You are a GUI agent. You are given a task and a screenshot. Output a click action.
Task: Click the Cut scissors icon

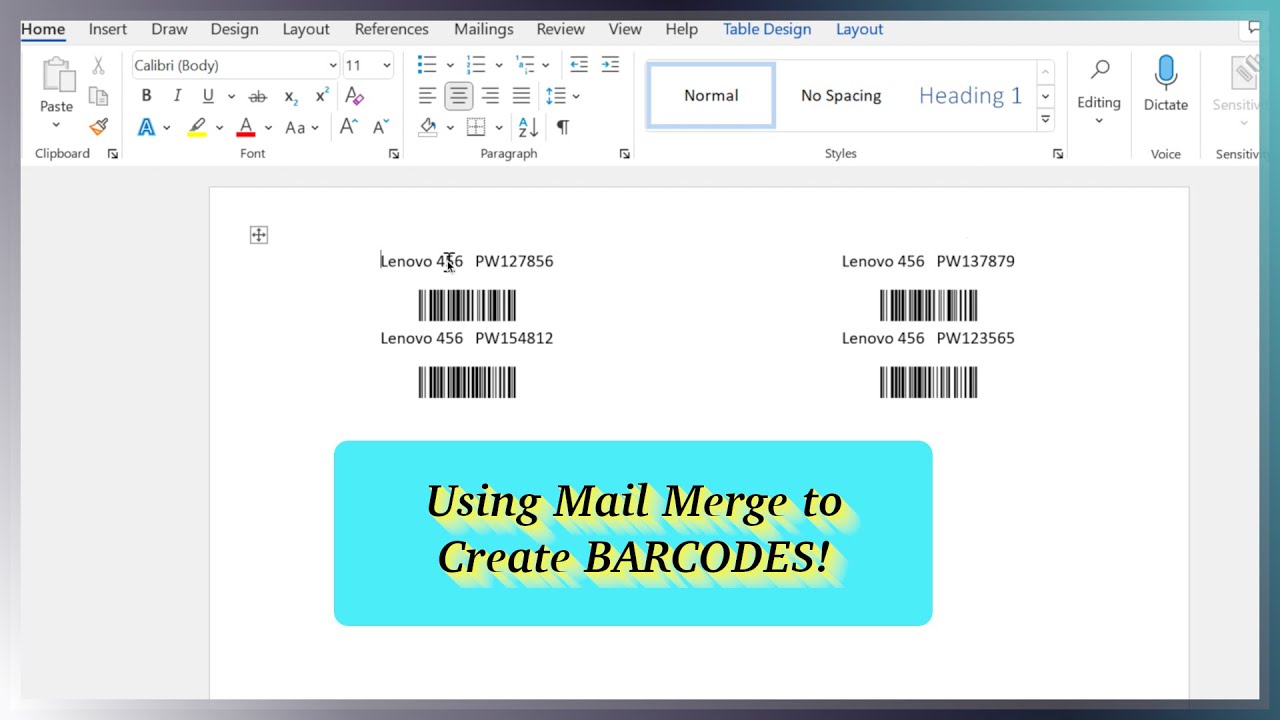[98, 66]
